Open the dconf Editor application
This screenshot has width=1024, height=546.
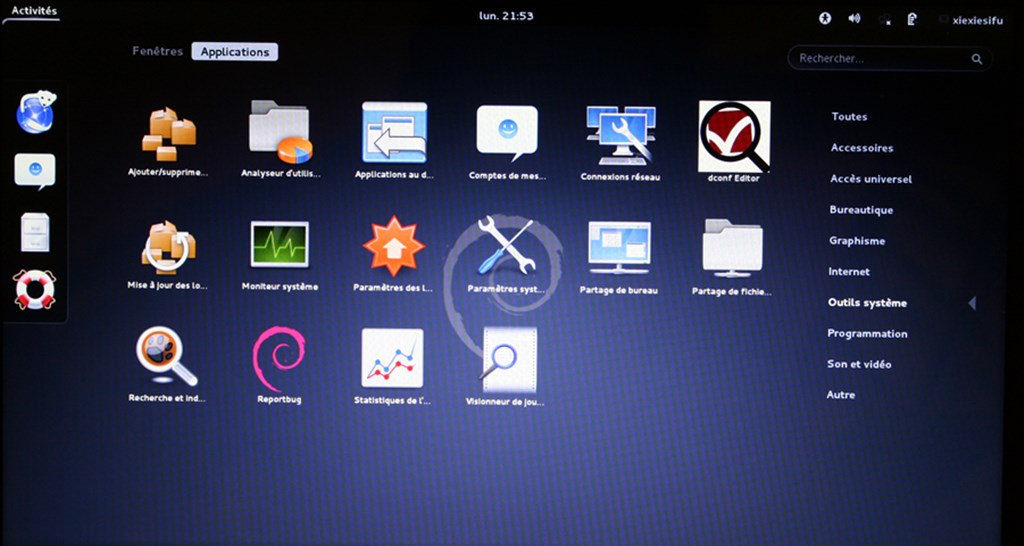(733, 137)
